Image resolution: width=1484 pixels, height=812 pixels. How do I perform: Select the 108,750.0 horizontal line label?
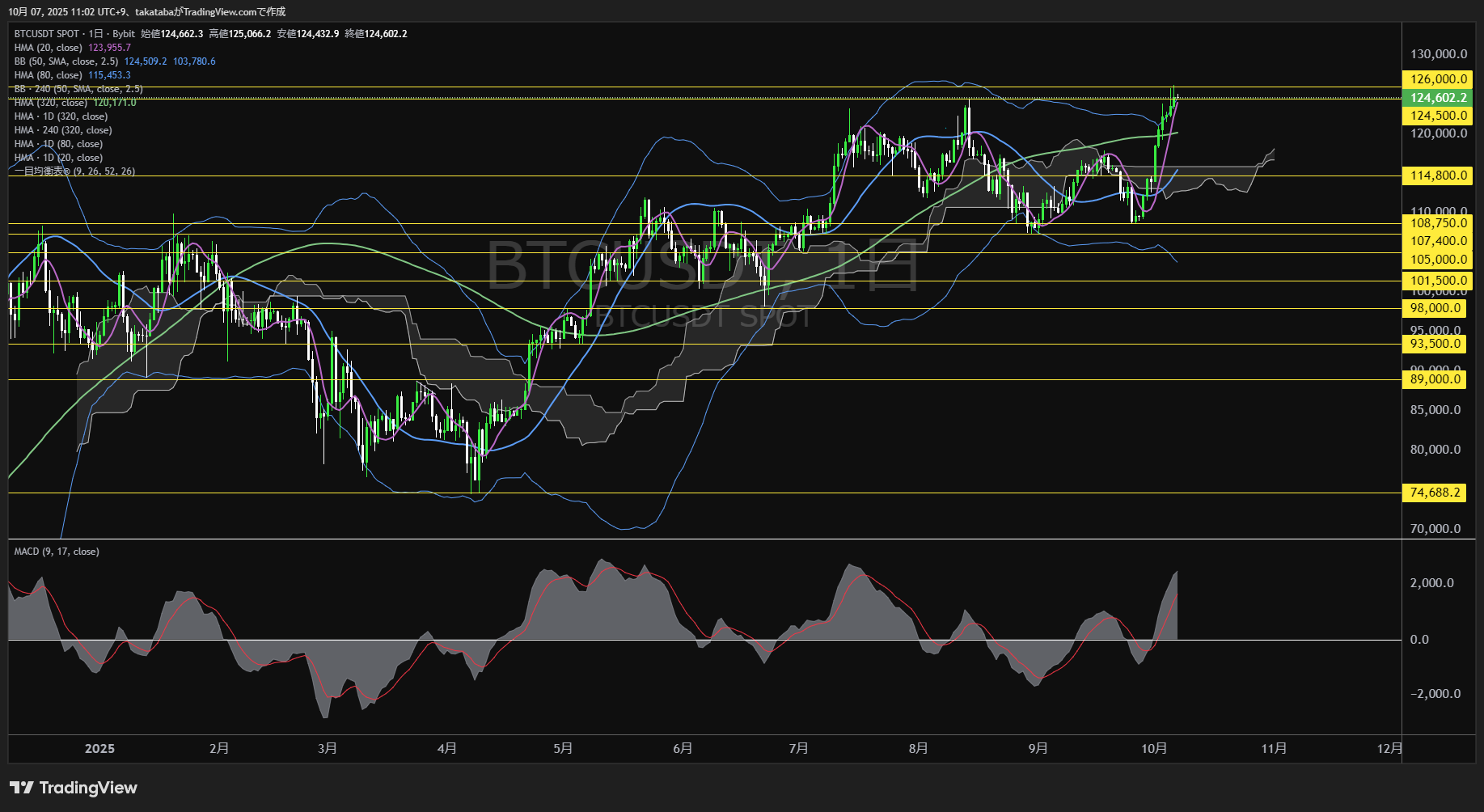[1437, 223]
